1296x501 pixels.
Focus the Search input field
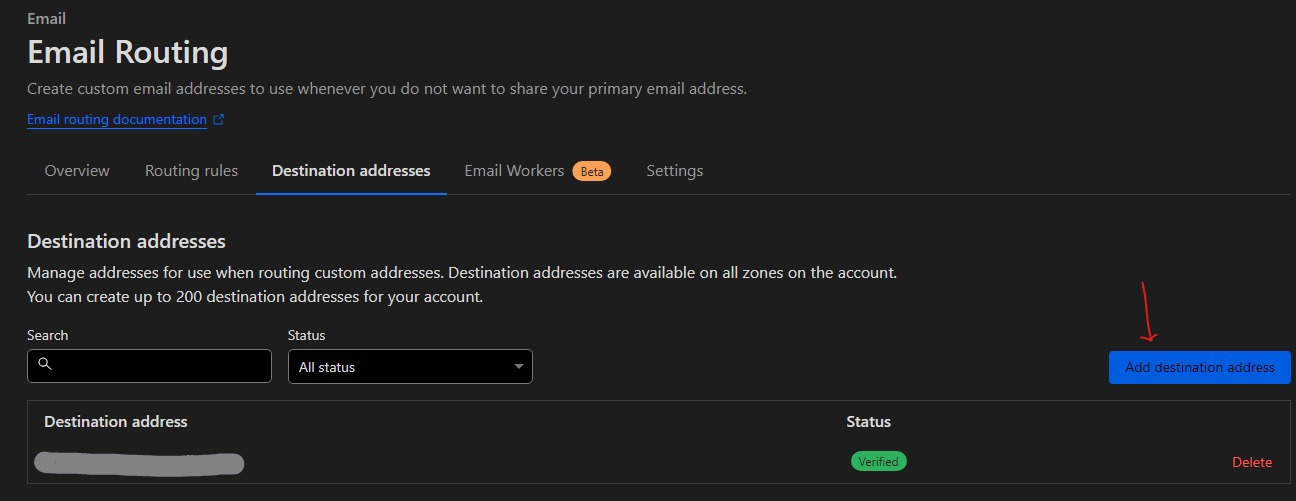(x=160, y=366)
